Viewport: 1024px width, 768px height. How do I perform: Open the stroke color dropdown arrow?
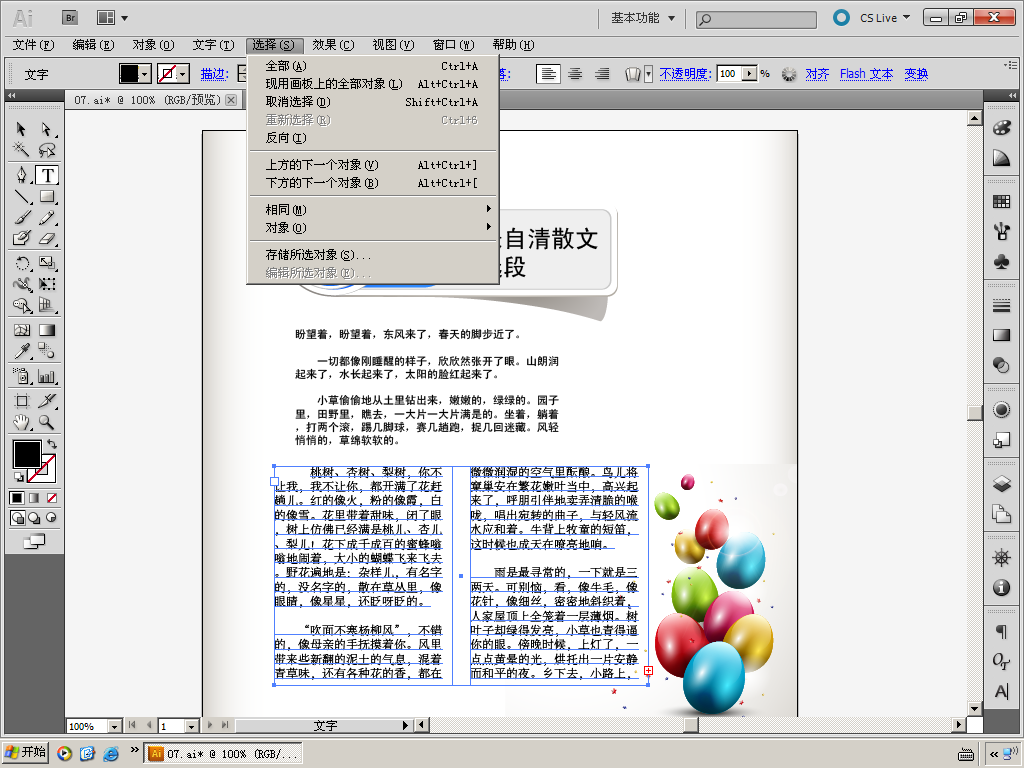(x=183, y=74)
